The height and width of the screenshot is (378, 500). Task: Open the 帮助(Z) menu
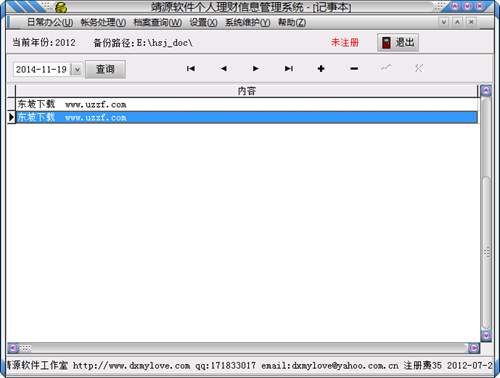292,23
